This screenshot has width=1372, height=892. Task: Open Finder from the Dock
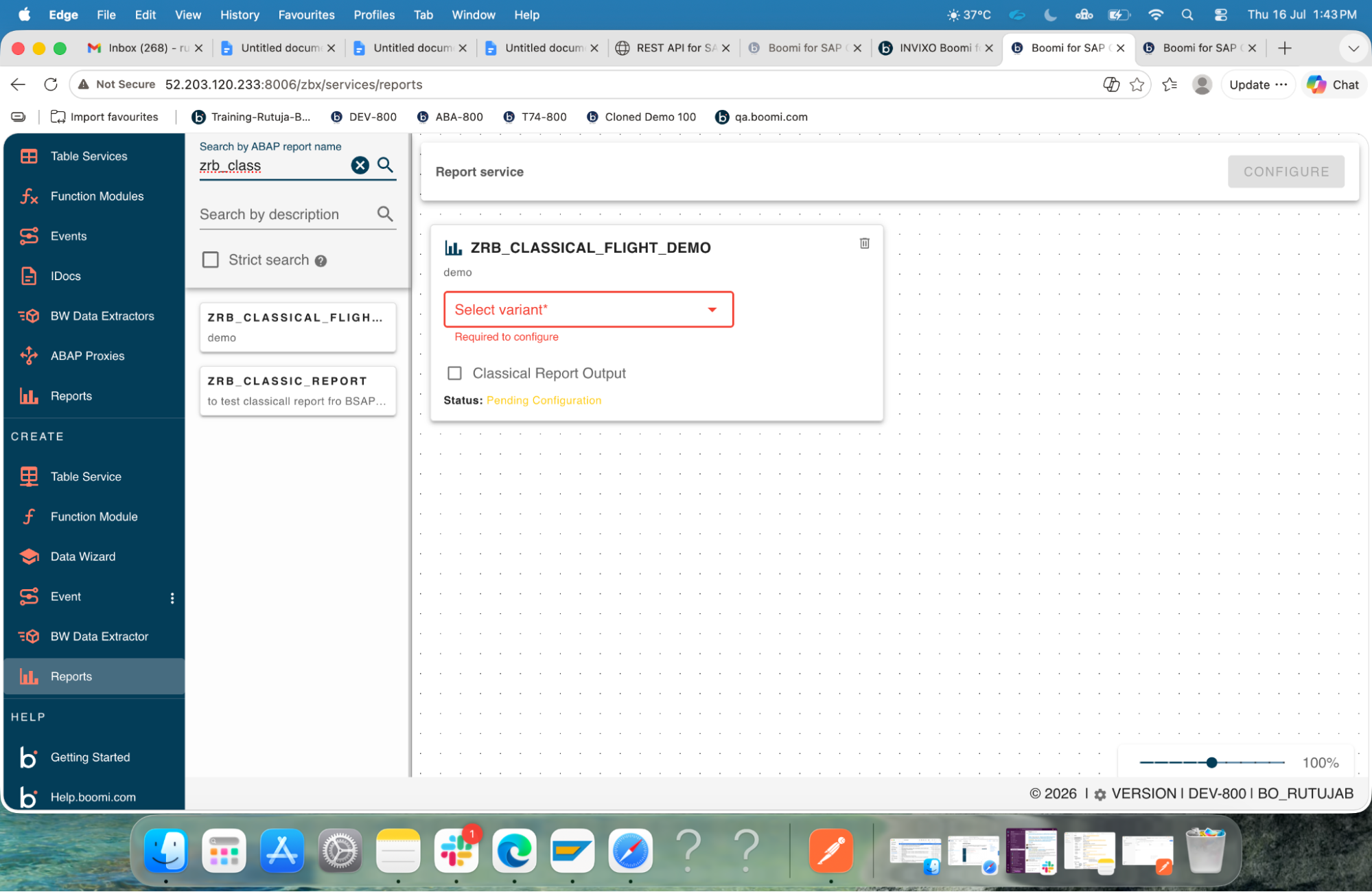(166, 851)
